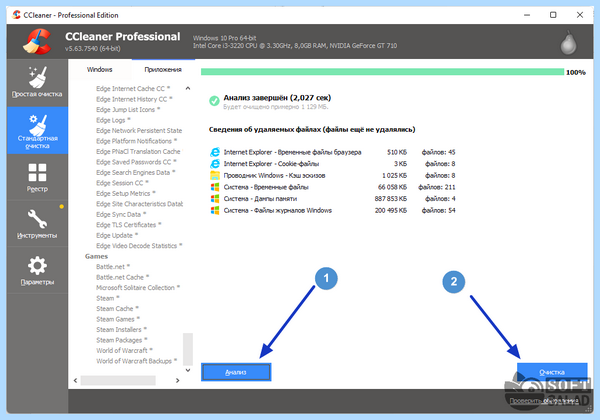Select the Battle.net entry
The height and width of the screenshot is (420, 600).
pyautogui.click(x=113, y=267)
